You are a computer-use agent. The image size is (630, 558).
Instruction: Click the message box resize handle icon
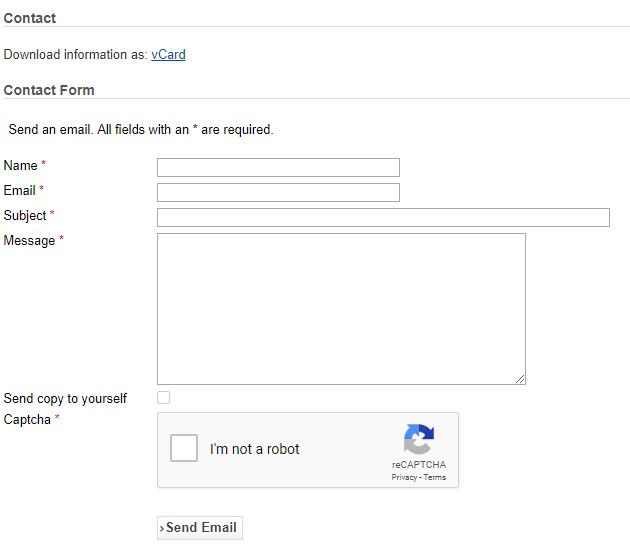[x=520, y=379]
